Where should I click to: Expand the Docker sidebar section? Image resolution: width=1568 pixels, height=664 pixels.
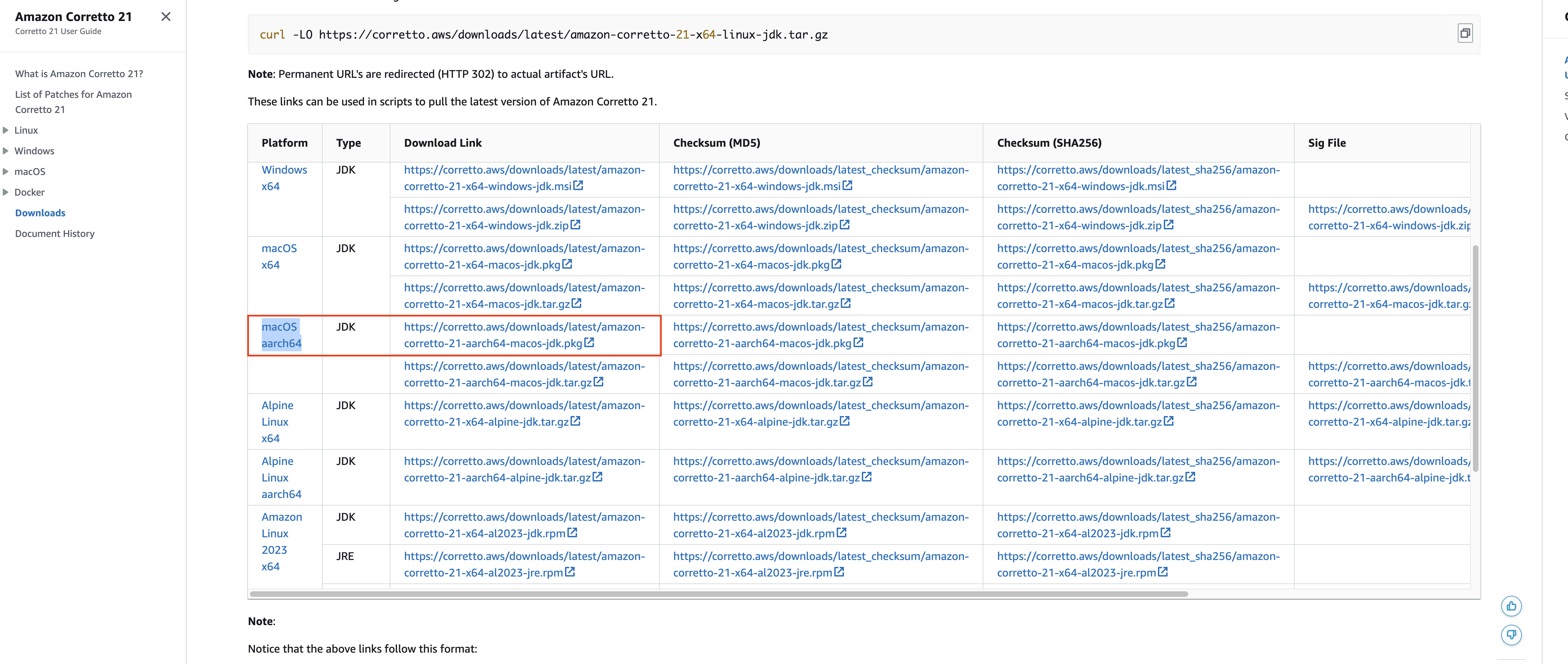pos(6,192)
